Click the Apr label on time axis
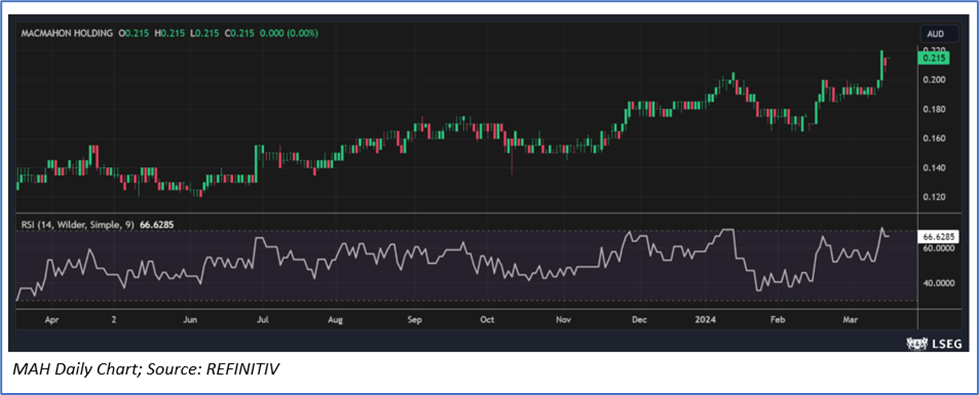 pyautogui.click(x=52, y=319)
